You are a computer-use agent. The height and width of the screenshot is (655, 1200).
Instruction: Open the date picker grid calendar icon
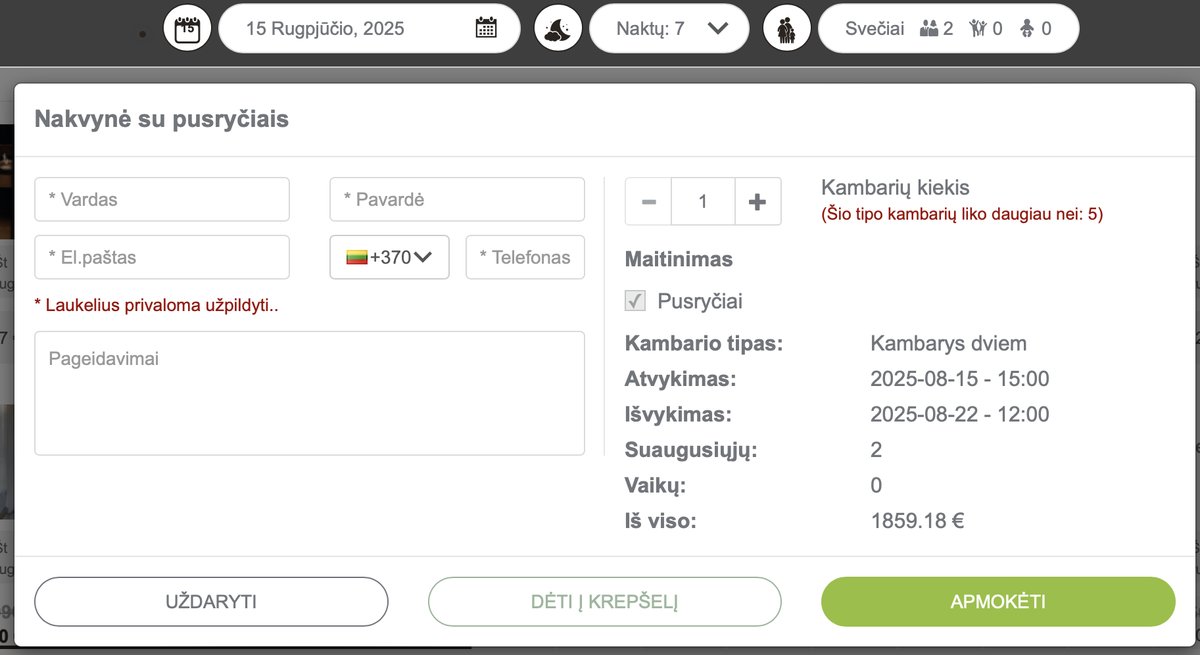[x=486, y=28]
